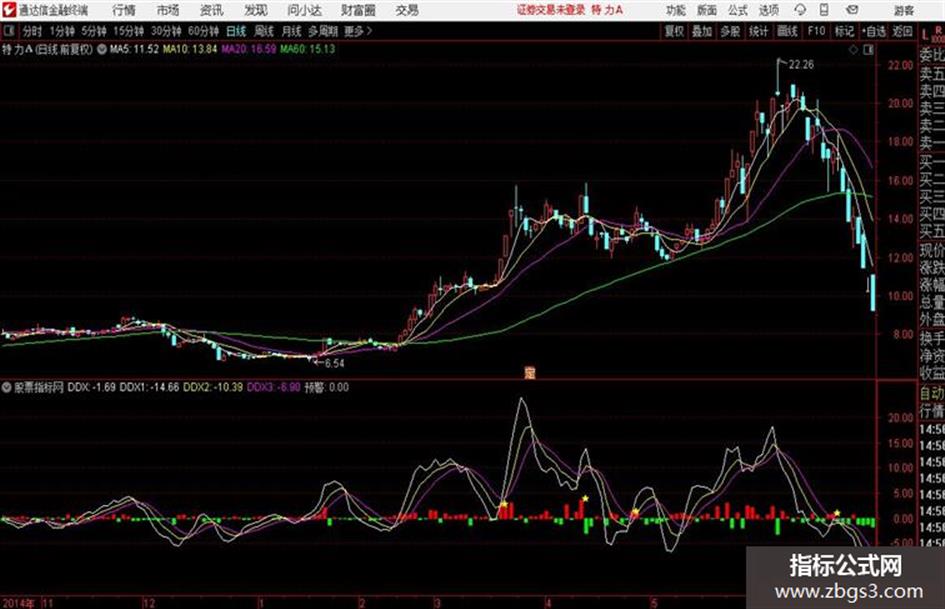Toggle the left panel icon beside 分时
This screenshot has width=945, height=609.
[8, 31]
